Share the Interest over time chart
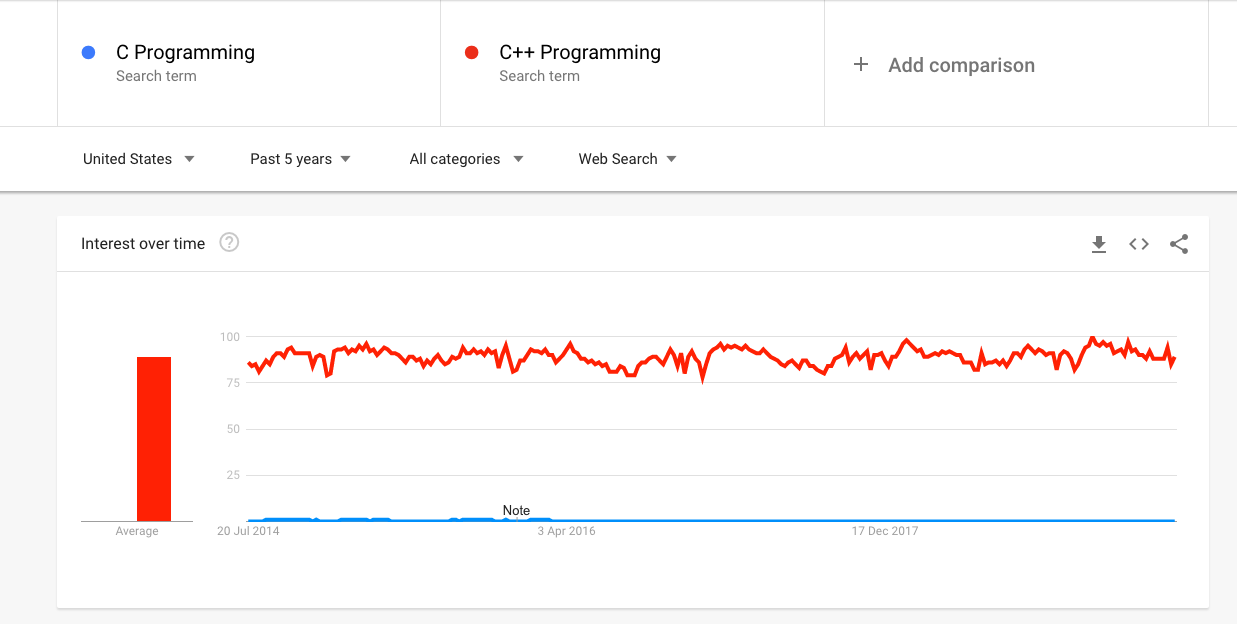Screen dimensions: 1237x624 tap(1179, 244)
